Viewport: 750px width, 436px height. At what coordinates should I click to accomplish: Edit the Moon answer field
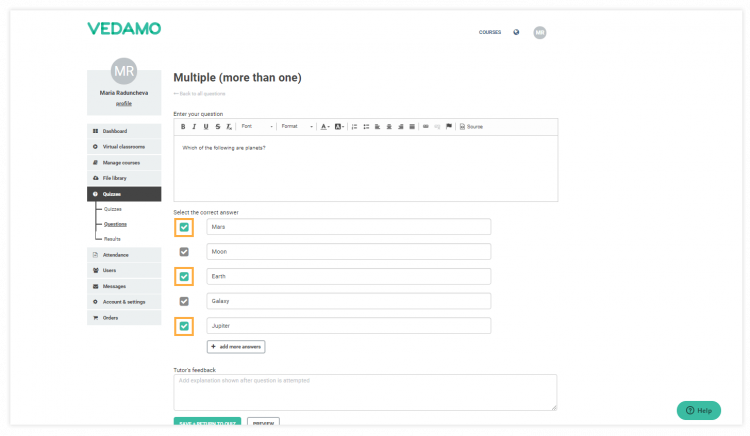pyautogui.click(x=349, y=252)
